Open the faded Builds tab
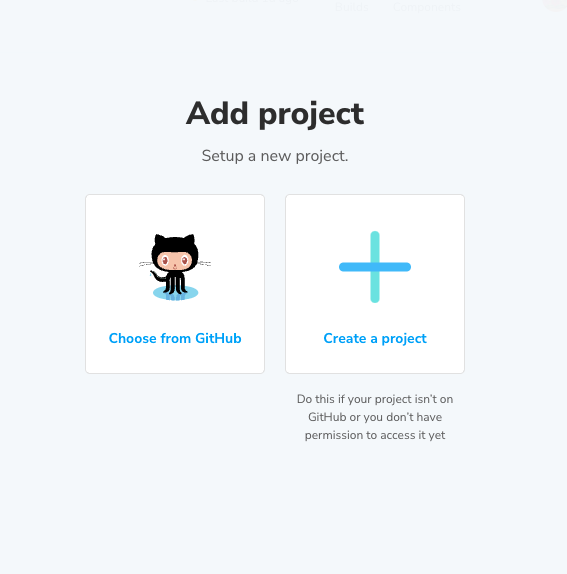This screenshot has width=567, height=574. [x=352, y=7]
